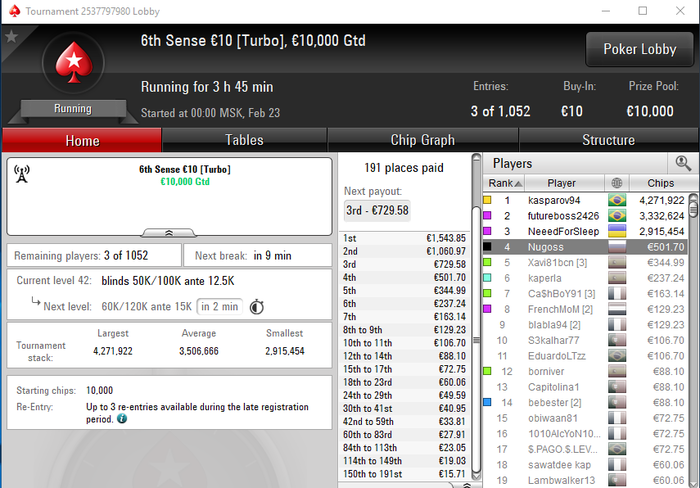Open the player search magnifier icon
Image resolution: width=700 pixels, height=488 pixels.
coord(683,164)
